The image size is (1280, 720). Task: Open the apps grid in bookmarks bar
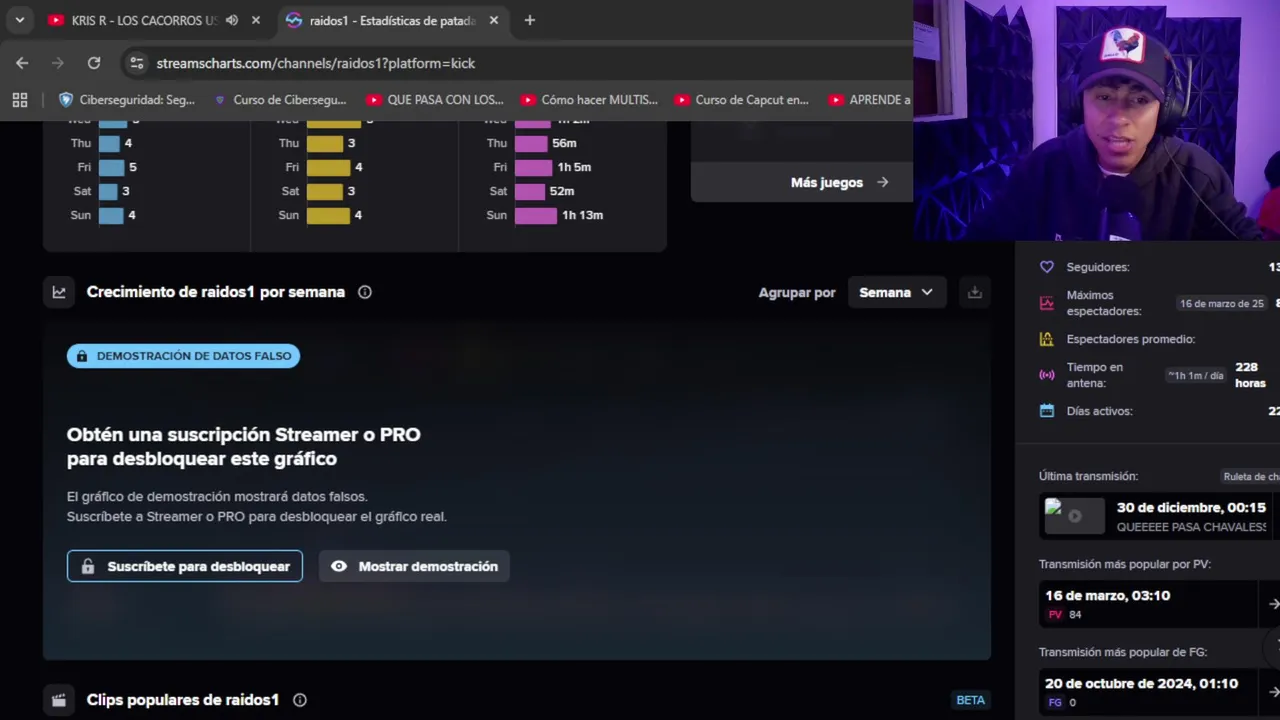tap(20, 100)
